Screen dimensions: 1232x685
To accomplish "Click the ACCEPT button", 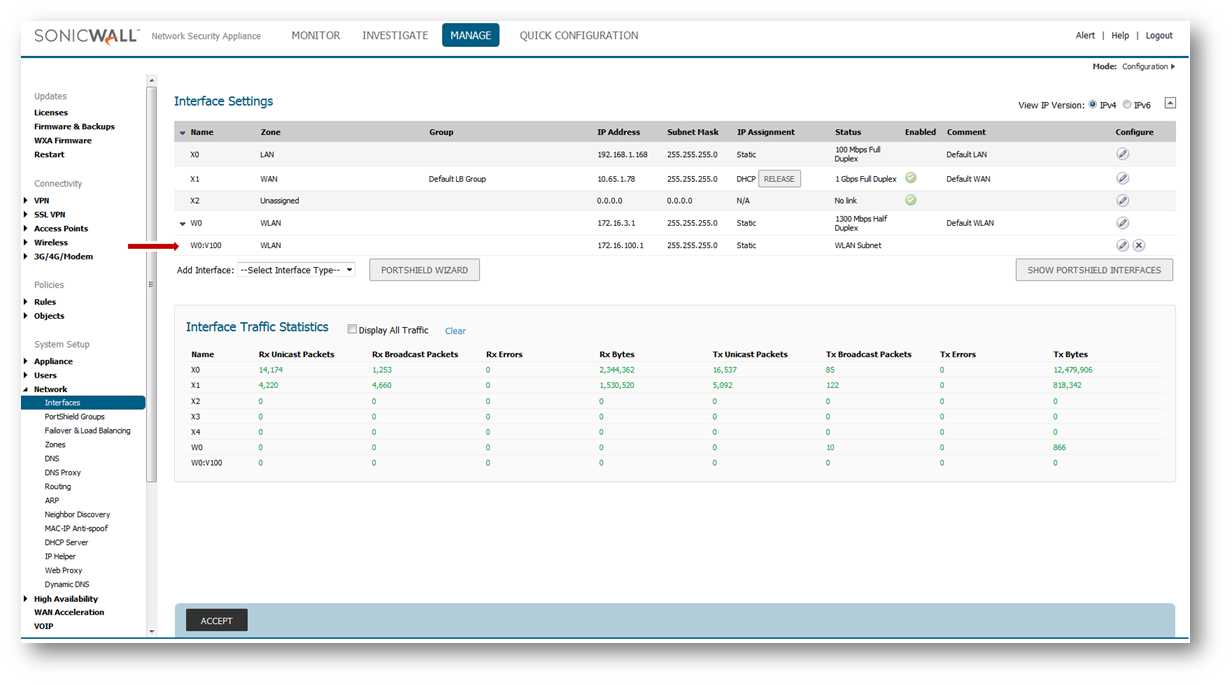I will (216, 621).
